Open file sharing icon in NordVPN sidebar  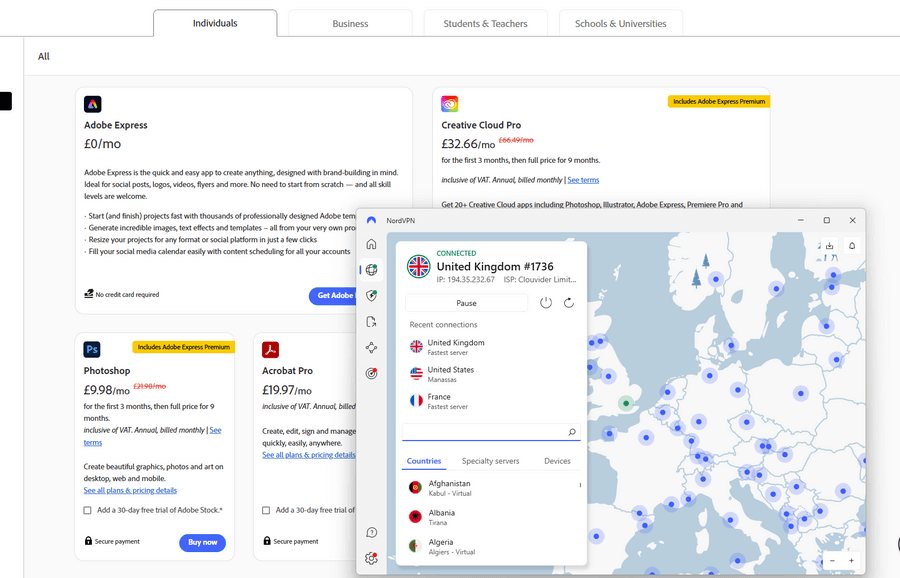tap(371, 321)
